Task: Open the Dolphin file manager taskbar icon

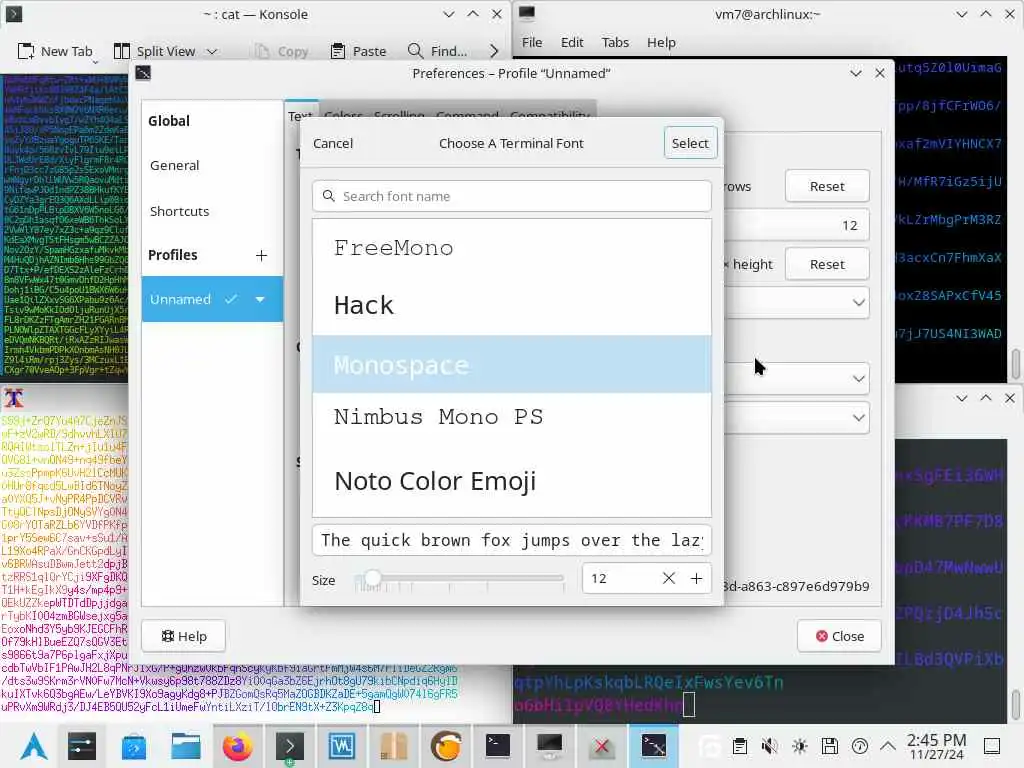Action: coord(186,746)
